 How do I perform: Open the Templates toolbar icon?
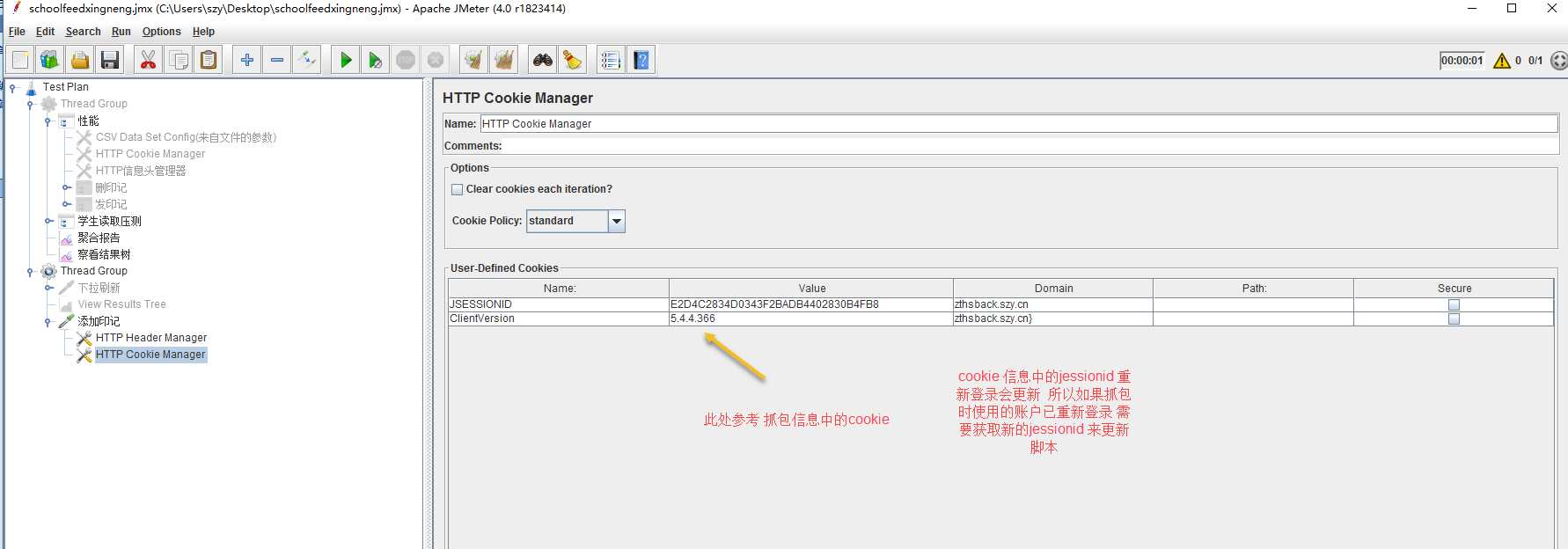pos(49,60)
